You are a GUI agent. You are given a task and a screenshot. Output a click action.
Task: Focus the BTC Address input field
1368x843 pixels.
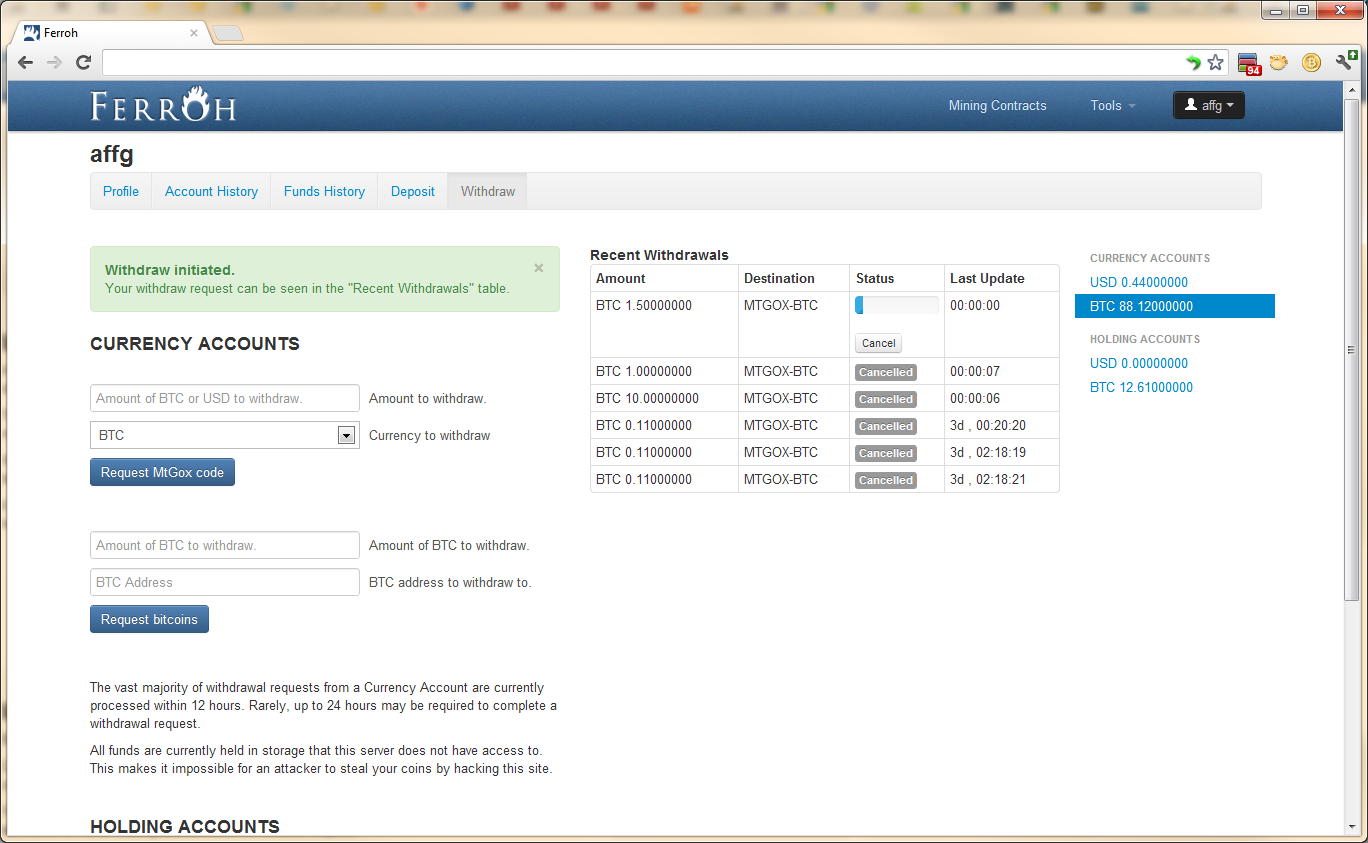(x=224, y=582)
